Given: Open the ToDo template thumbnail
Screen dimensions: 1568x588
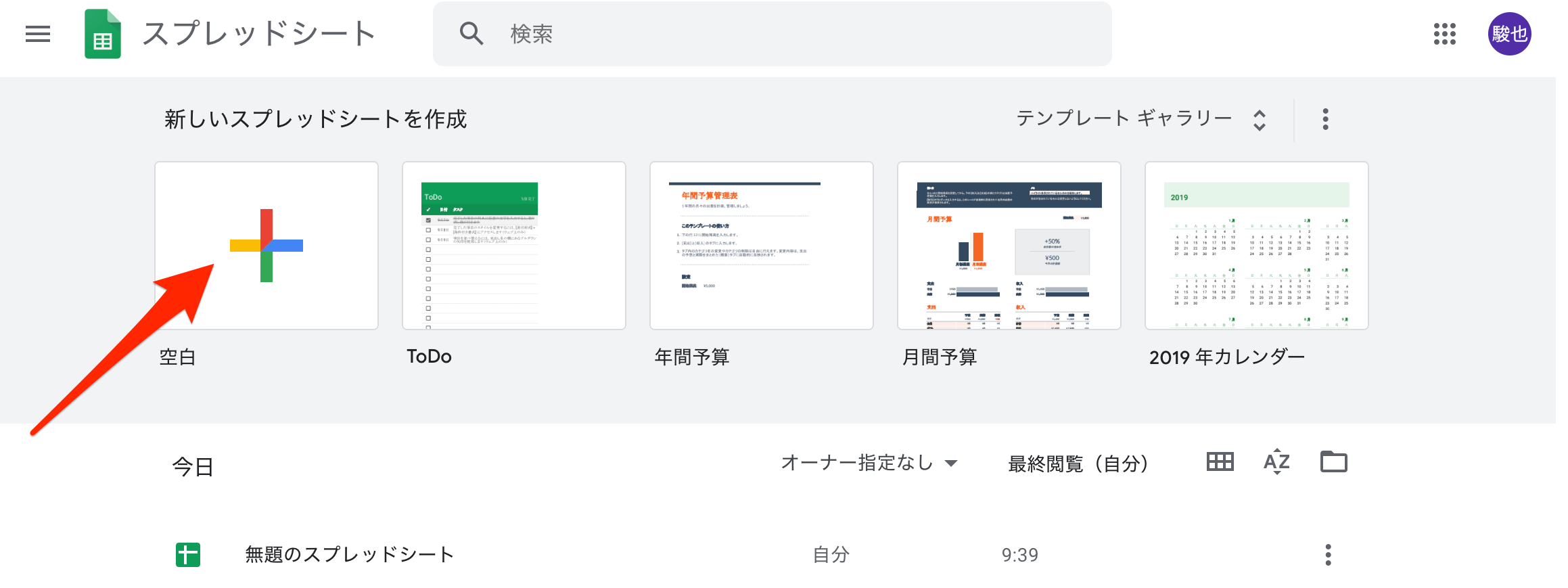Looking at the screenshot, I should (514, 246).
